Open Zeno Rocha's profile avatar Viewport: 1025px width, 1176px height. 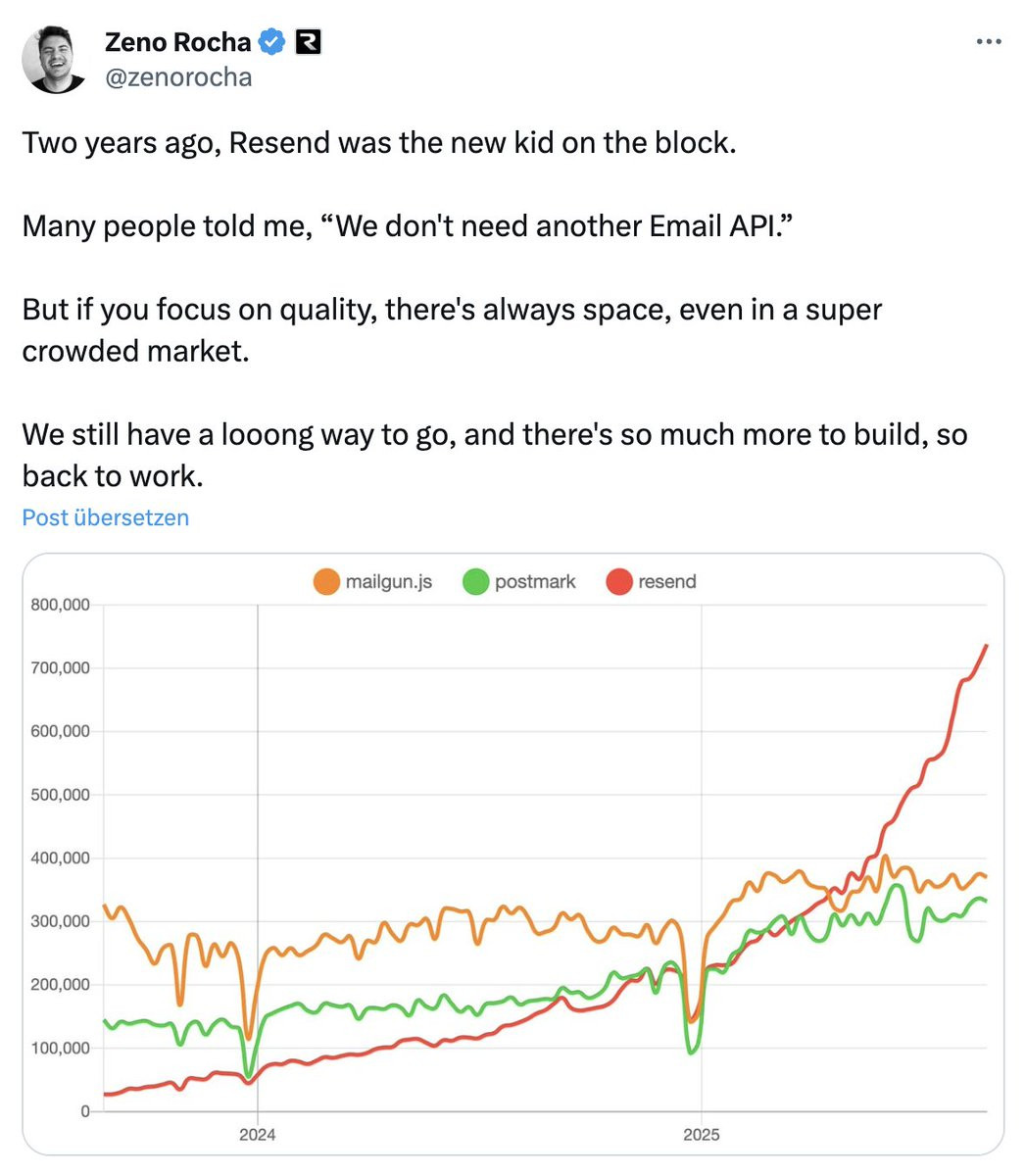(x=55, y=60)
